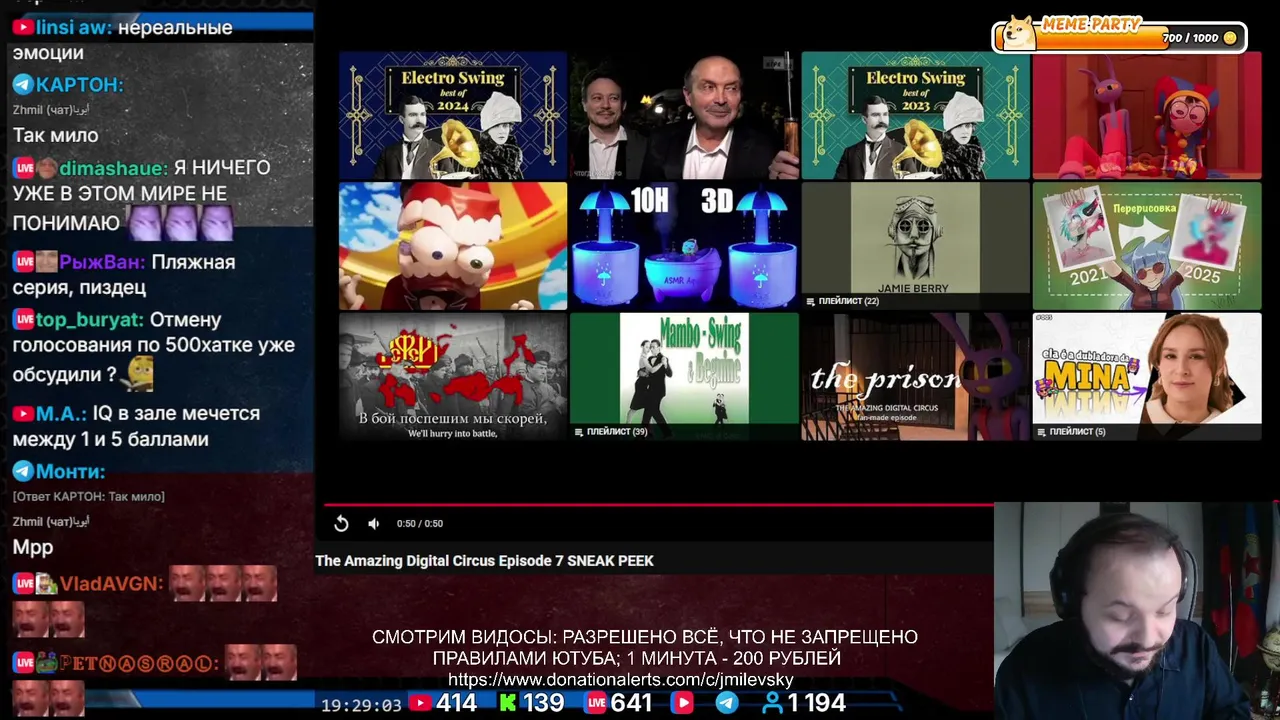Open the 10H 3D rain humidifier video

684,246
